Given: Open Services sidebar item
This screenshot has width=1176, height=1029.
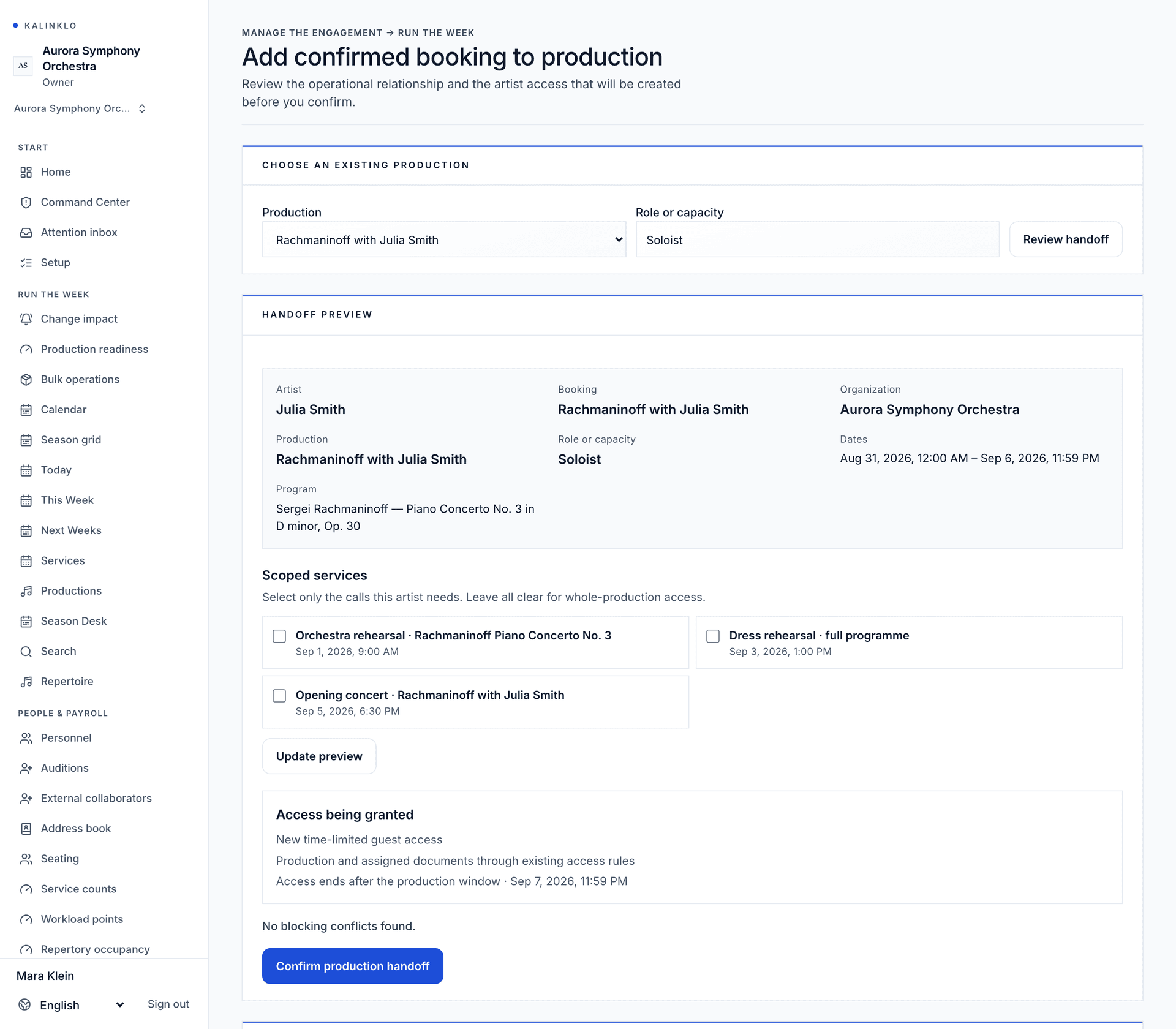Looking at the screenshot, I should tap(63, 560).
